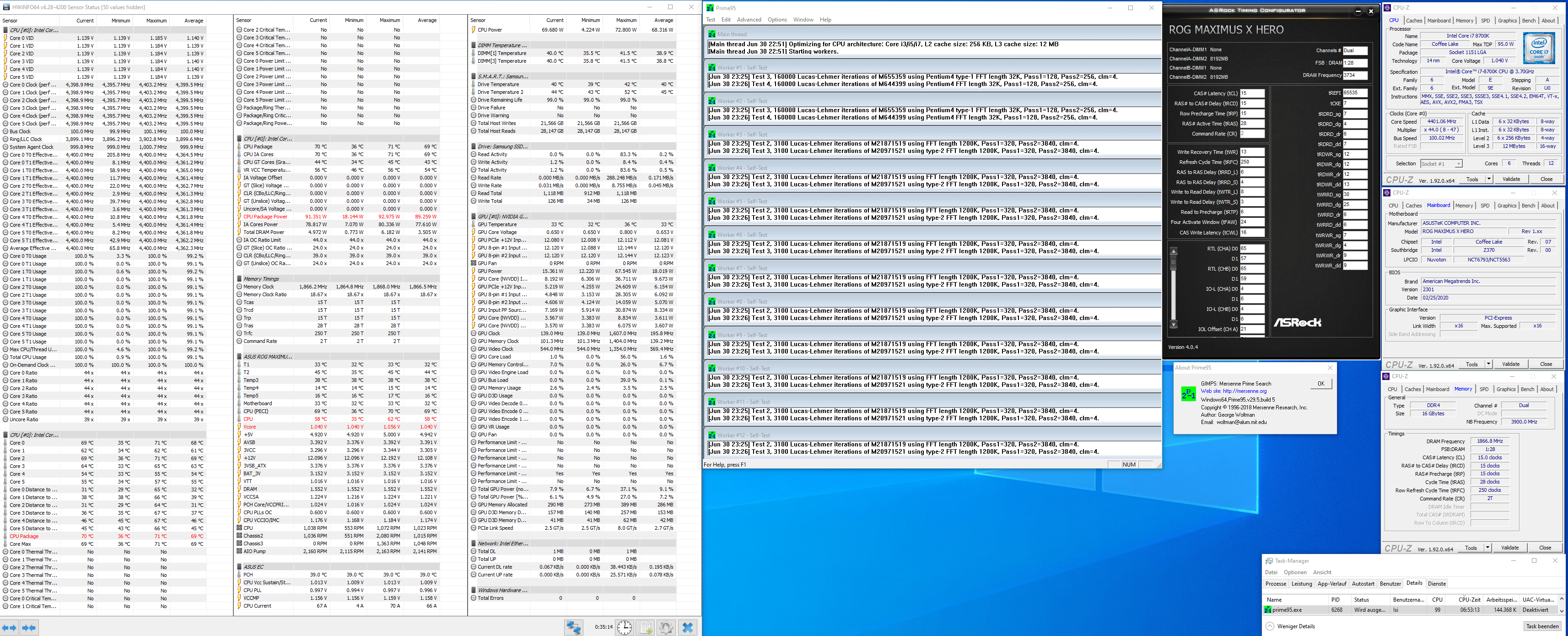
Task: Select prime95.exe row in Task-Manager
Action: pos(1410,610)
